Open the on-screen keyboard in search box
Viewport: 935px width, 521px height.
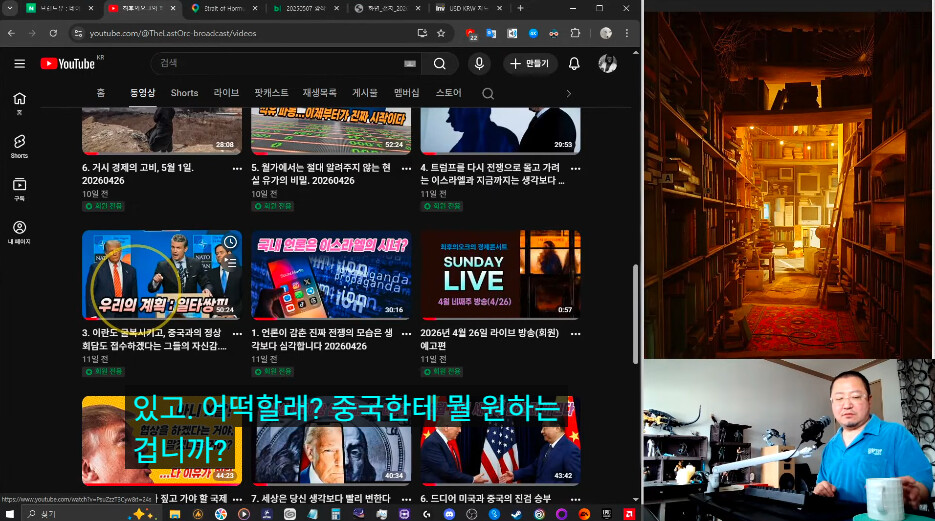click(410, 64)
